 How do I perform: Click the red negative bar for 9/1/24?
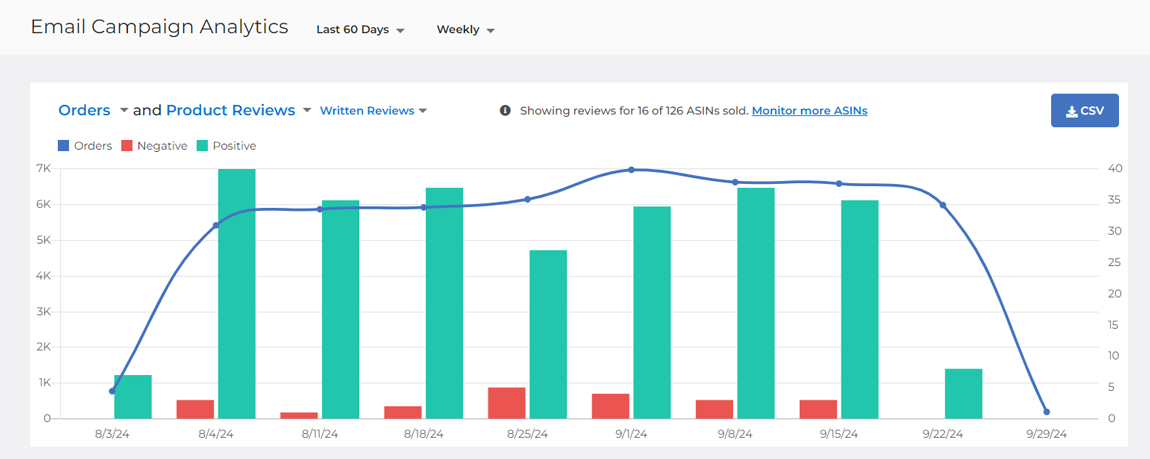point(611,406)
